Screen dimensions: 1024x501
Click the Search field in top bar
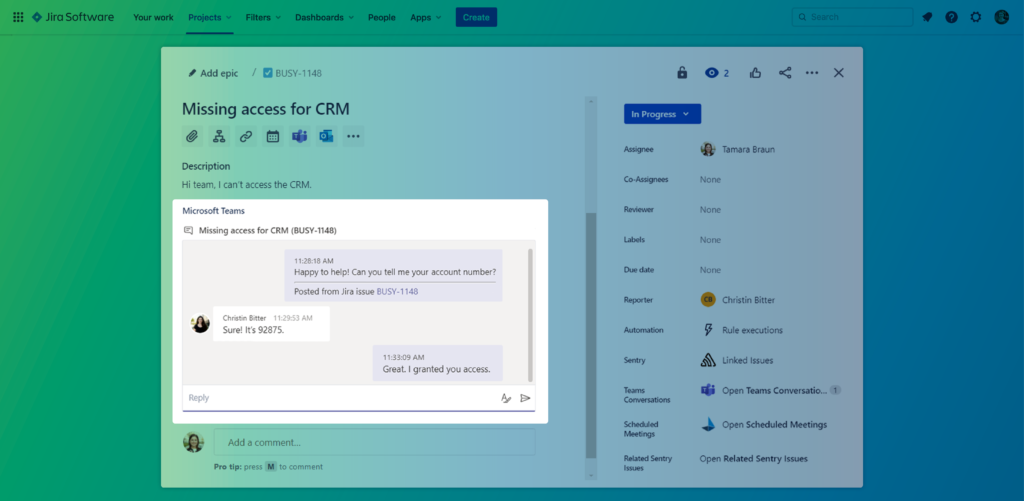tap(852, 17)
